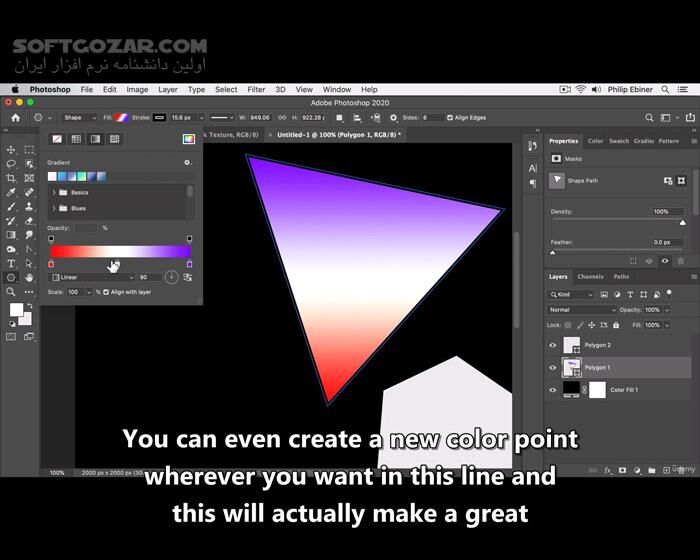Choose the Solid Color fill type icon
The height and width of the screenshot is (560, 700).
click(x=76, y=139)
